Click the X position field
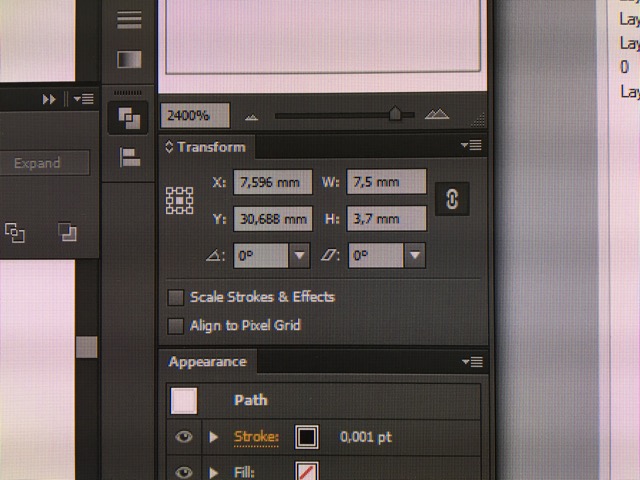Screen dimensions: 640x480 click(x=273, y=182)
